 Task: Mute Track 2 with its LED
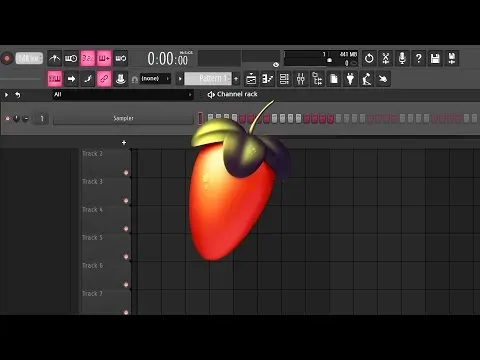point(126,173)
